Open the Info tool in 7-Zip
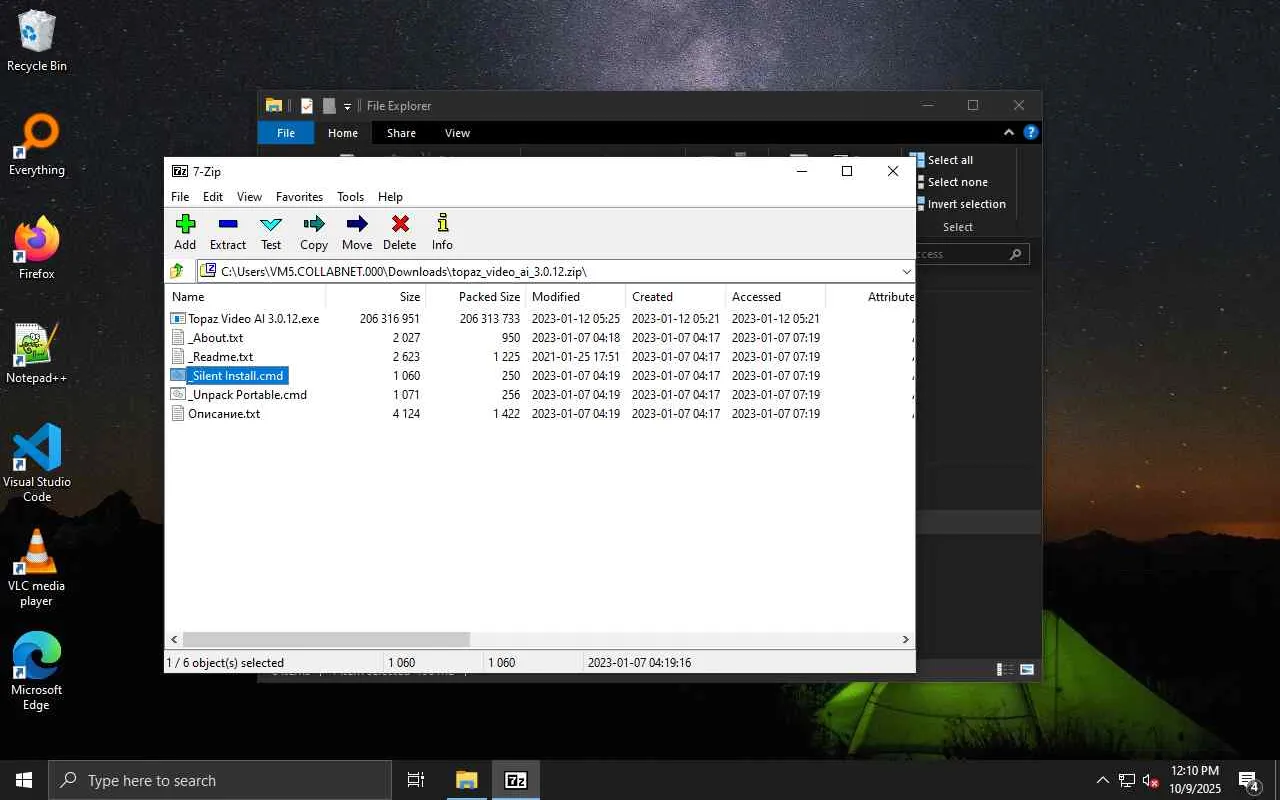Screen dimensions: 1280x800 click(x=442, y=232)
